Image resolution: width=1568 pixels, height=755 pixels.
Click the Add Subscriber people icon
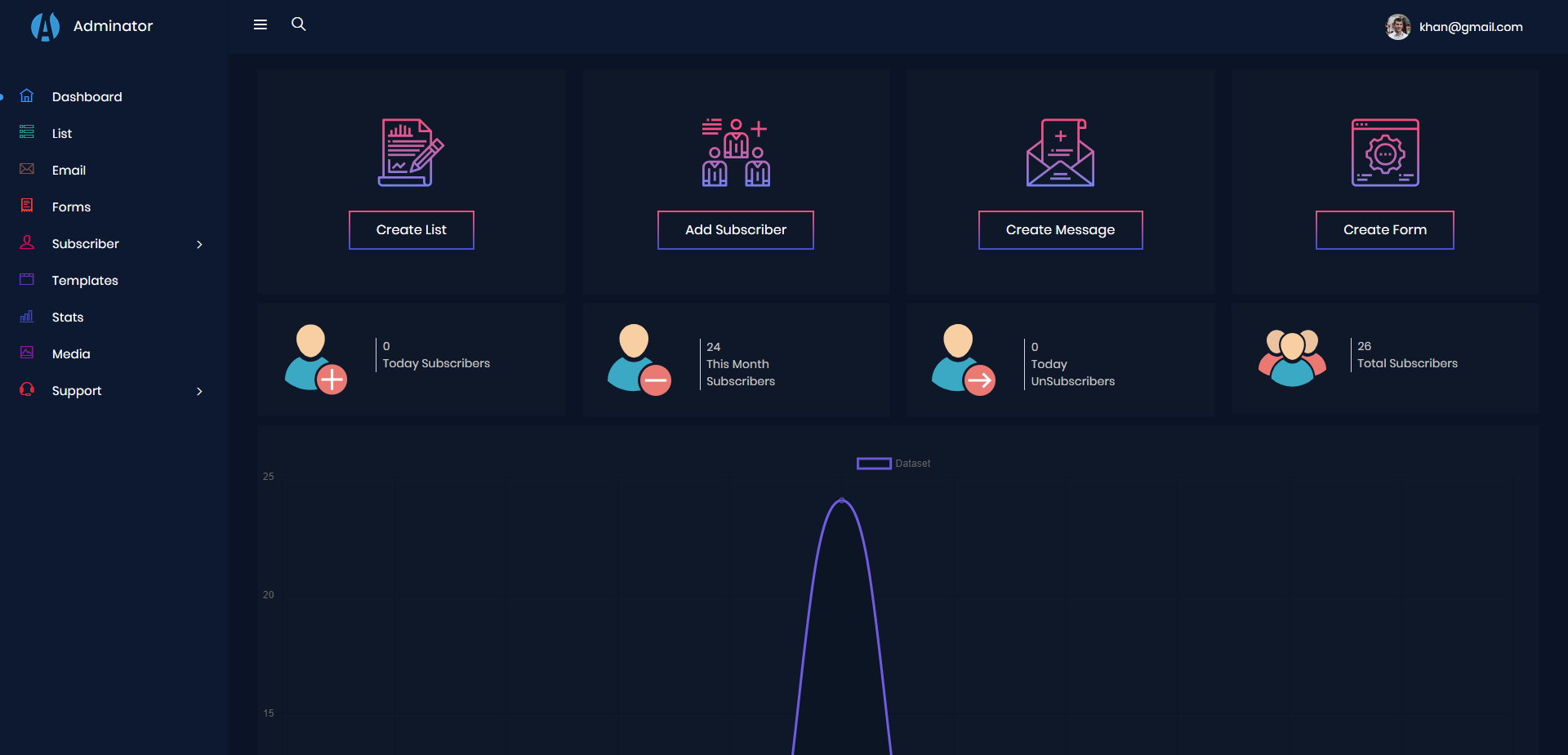pos(735,153)
